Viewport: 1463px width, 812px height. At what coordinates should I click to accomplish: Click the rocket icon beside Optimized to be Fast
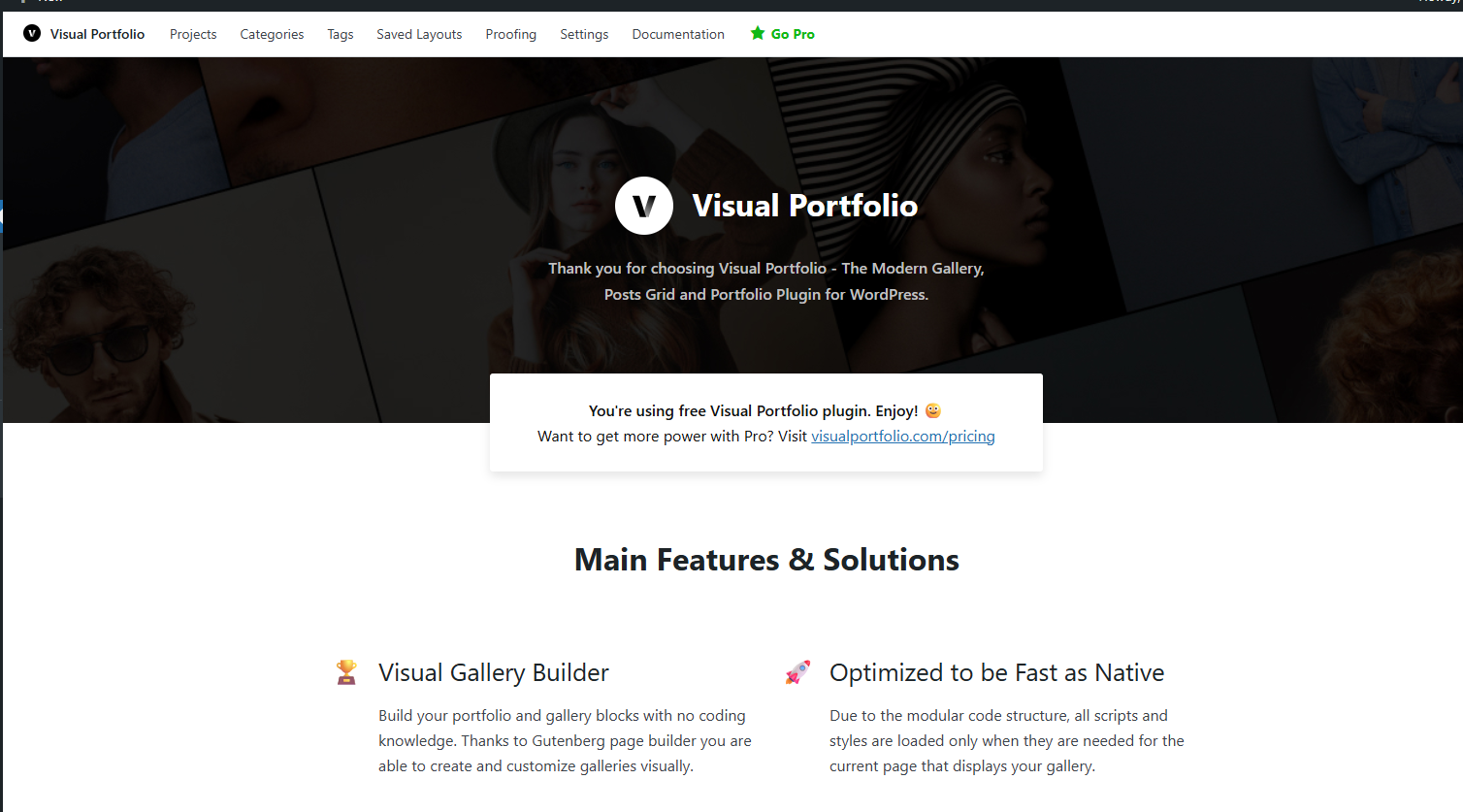coord(797,672)
